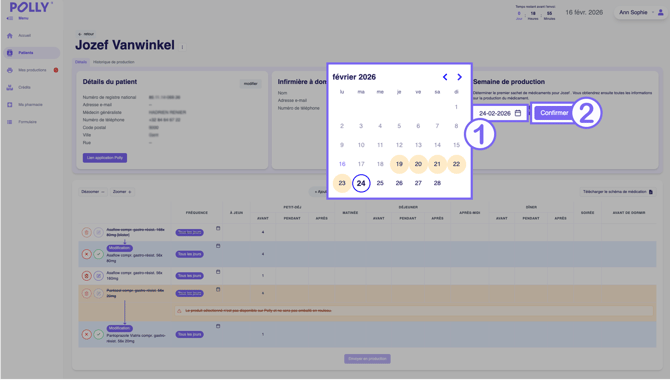Switch to Historique de production tab
This screenshot has width=670, height=380.
point(114,62)
